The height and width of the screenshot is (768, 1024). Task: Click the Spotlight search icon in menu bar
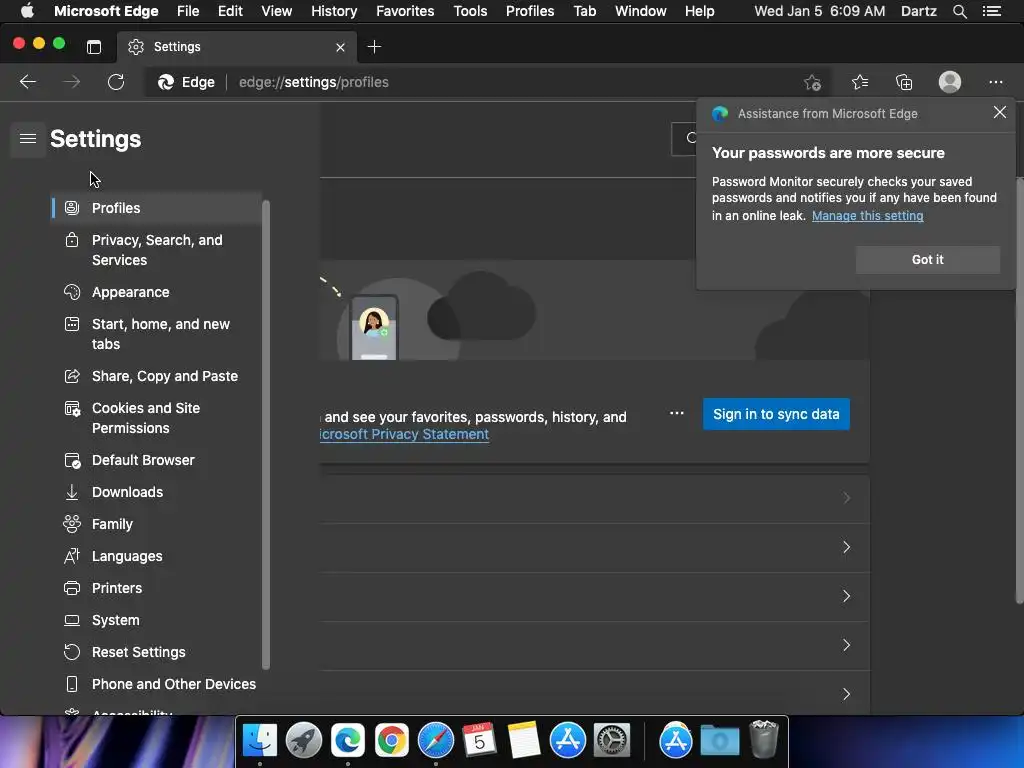(959, 11)
